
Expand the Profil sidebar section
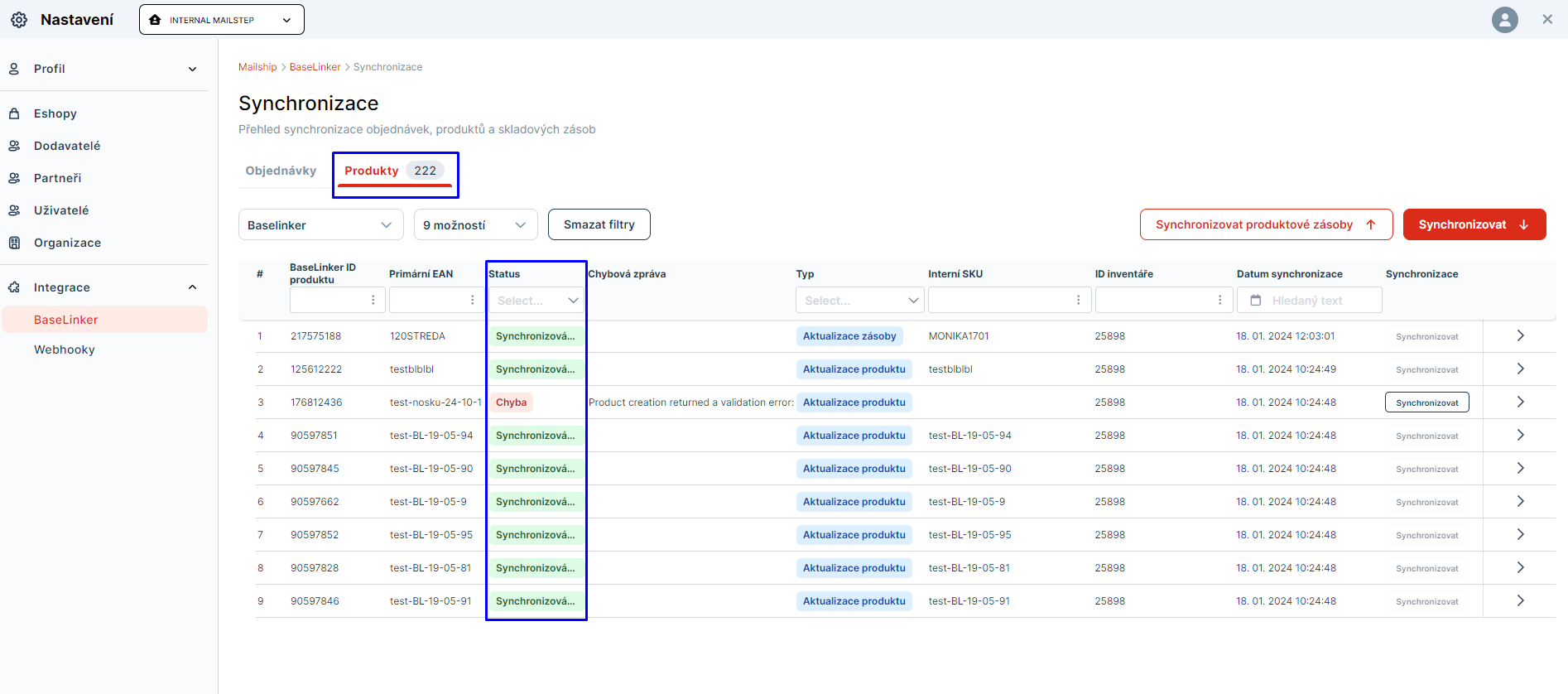pos(192,69)
